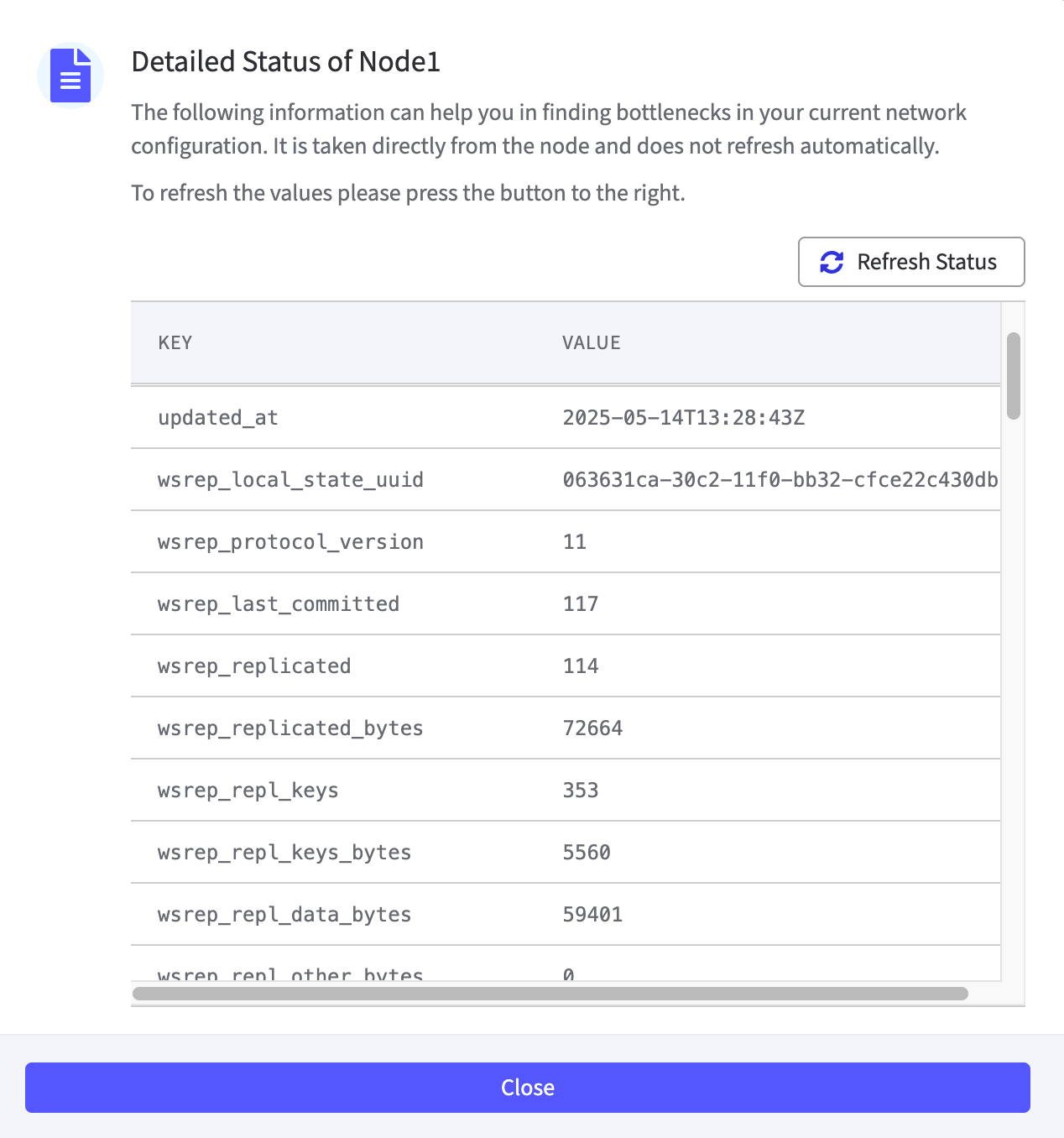
Task: Click the wsrep_replicated value 114
Action: [581, 666]
